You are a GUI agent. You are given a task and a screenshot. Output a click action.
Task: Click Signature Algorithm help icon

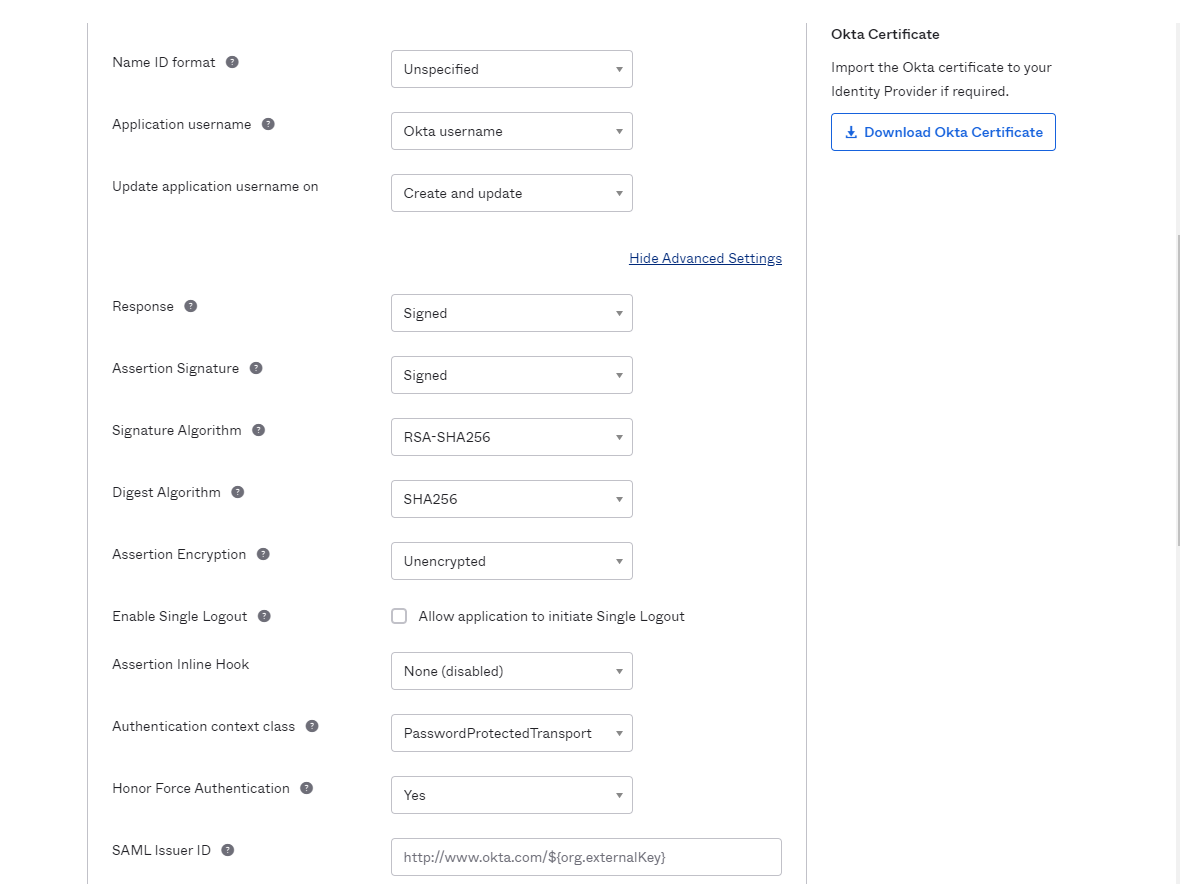pyautogui.click(x=258, y=430)
